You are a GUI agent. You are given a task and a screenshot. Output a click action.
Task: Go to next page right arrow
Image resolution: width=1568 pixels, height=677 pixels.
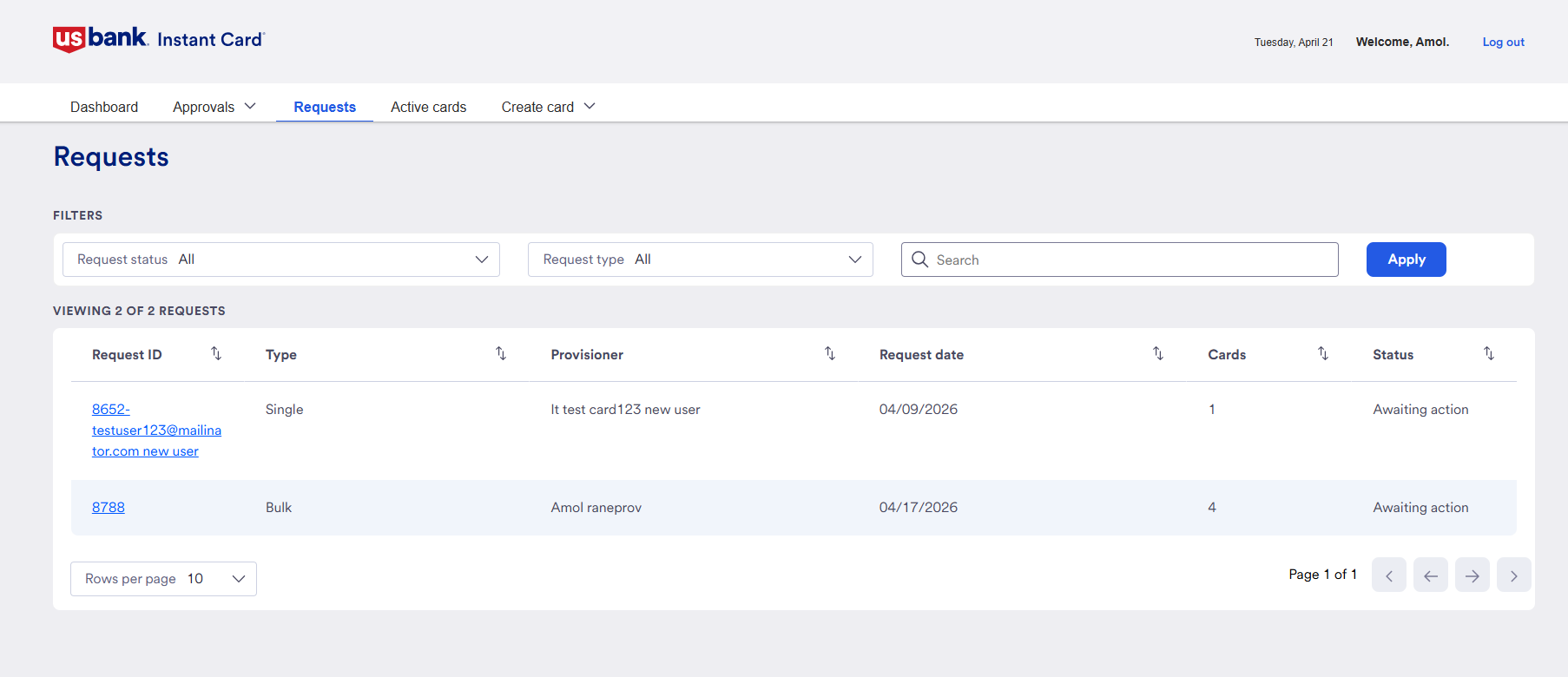pyautogui.click(x=1472, y=575)
